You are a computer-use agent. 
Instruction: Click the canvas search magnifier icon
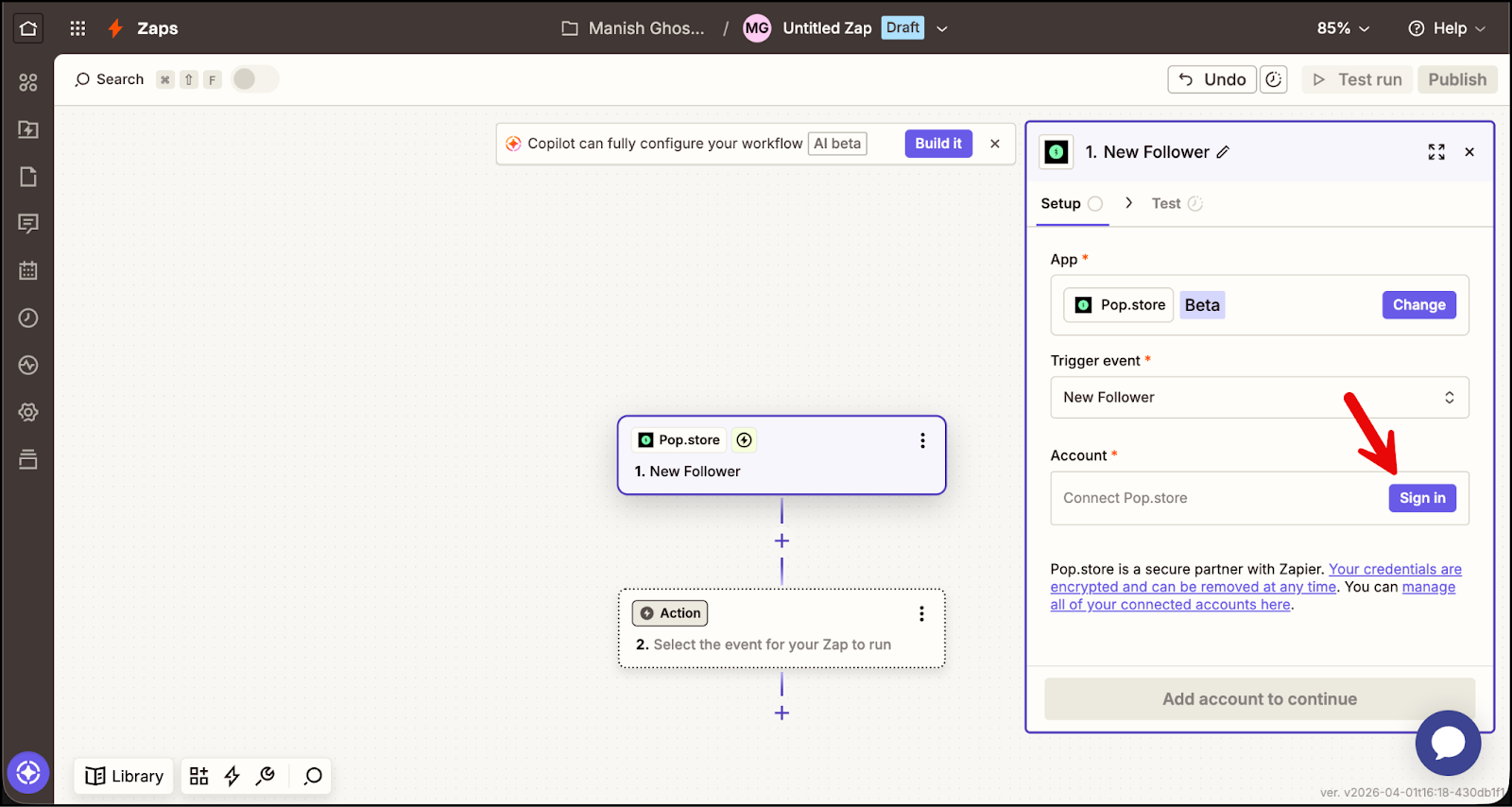click(x=313, y=776)
